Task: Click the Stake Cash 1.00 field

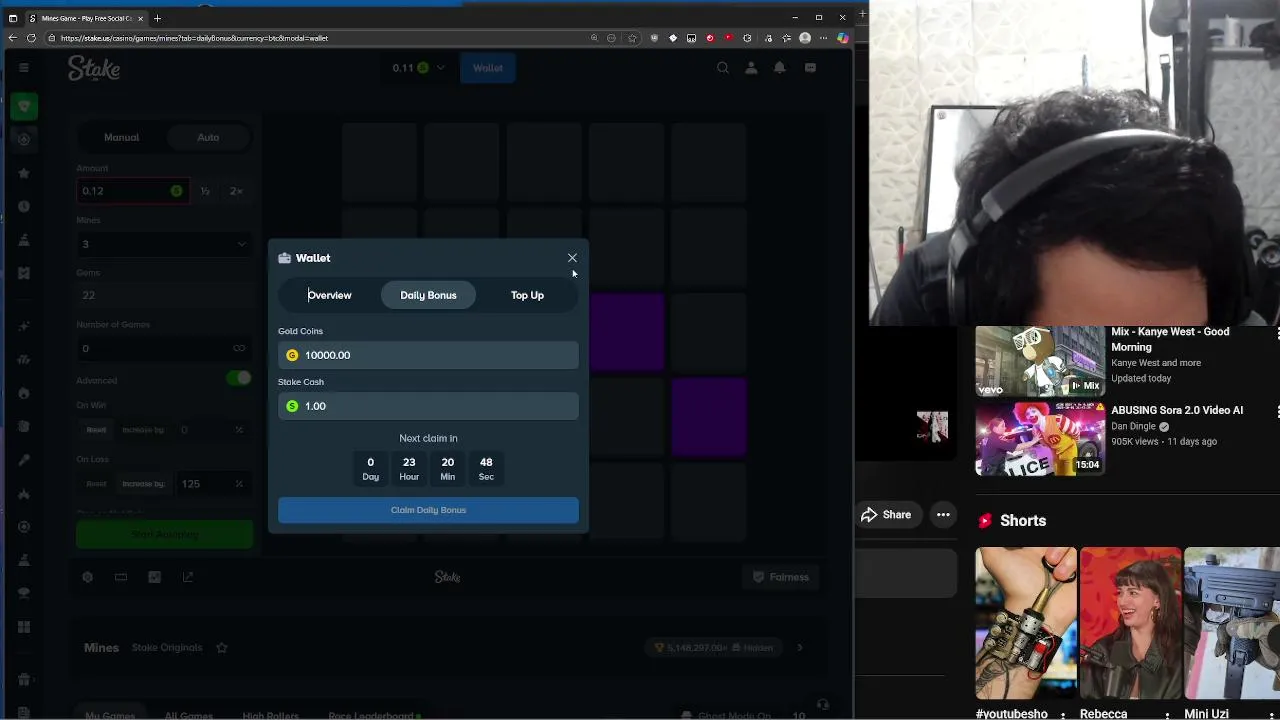Action: tap(428, 406)
